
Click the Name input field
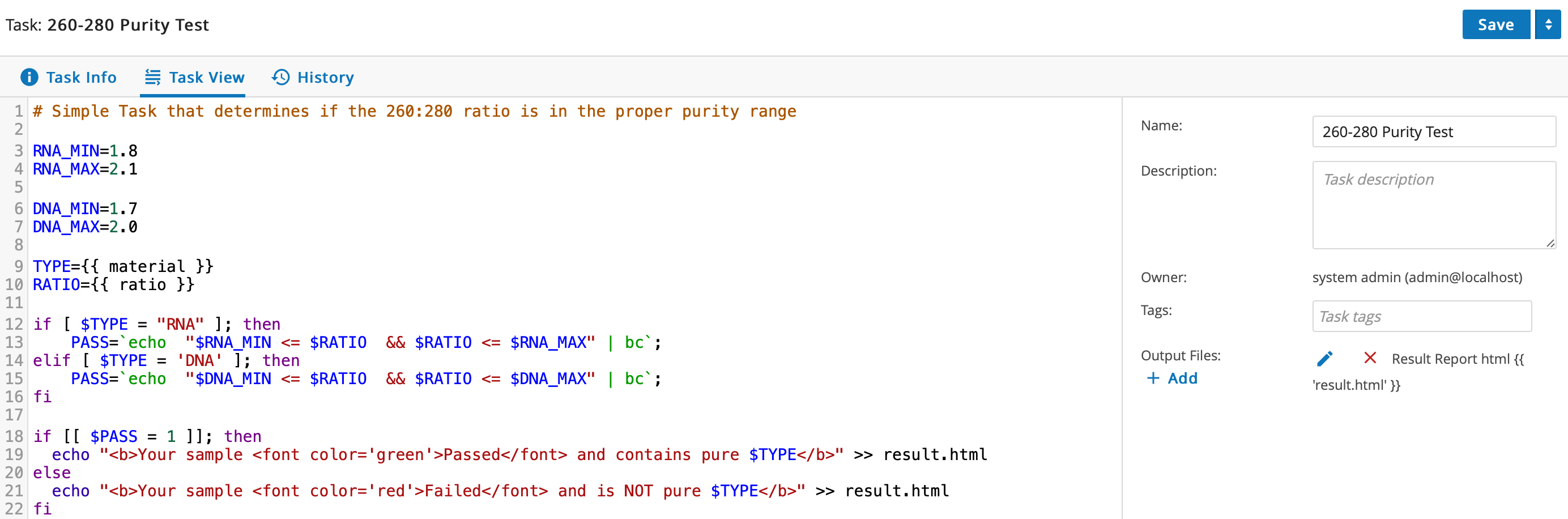pyautogui.click(x=1434, y=131)
